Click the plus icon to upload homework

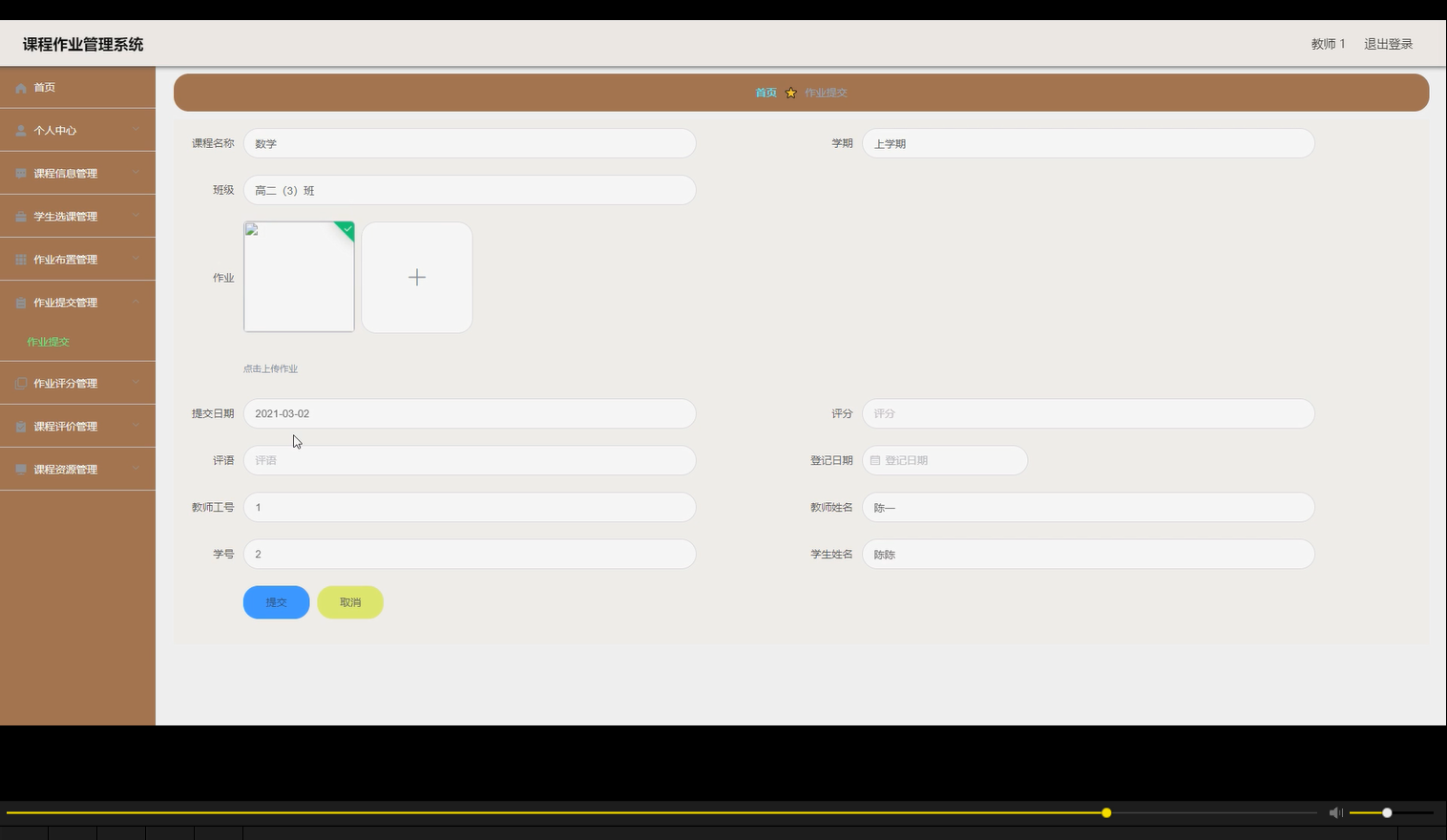[417, 278]
